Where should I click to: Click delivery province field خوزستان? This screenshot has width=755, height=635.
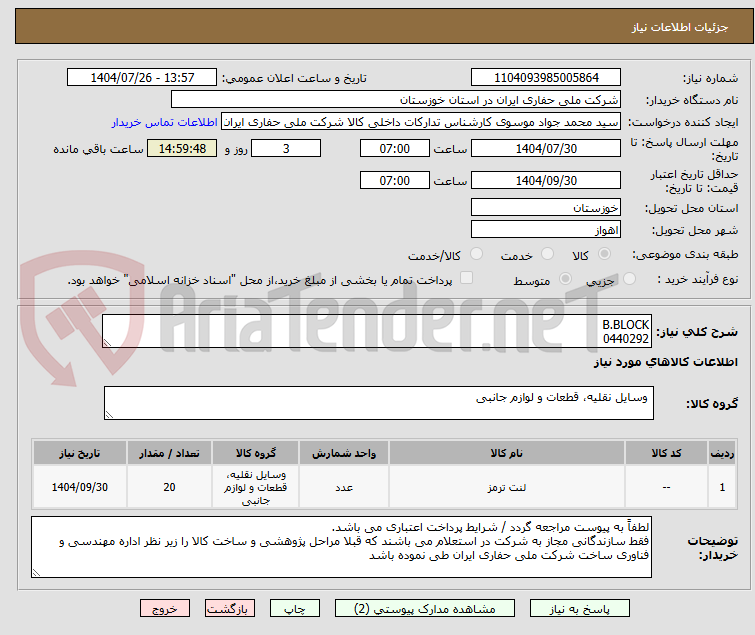pos(546,207)
